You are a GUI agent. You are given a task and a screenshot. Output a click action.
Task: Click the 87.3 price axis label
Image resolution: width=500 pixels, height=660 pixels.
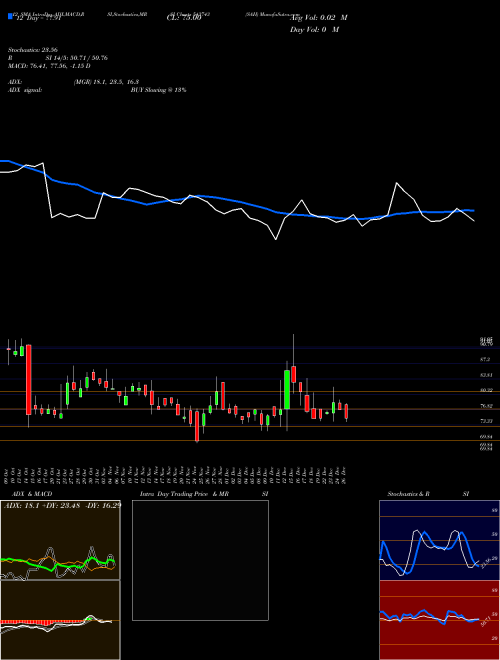[x=485, y=359]
